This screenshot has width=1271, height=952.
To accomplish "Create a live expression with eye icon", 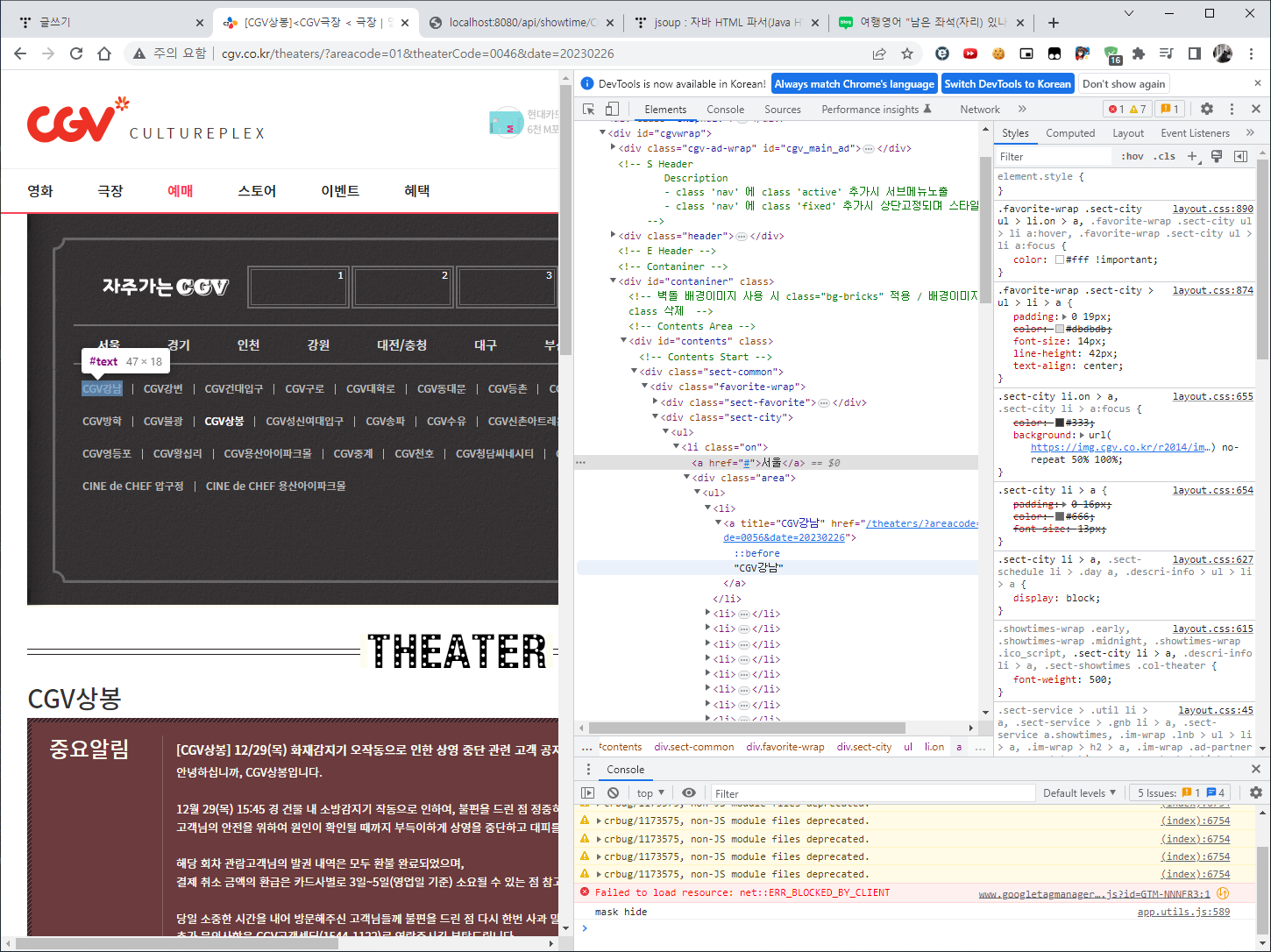I will tap(689, 792).
